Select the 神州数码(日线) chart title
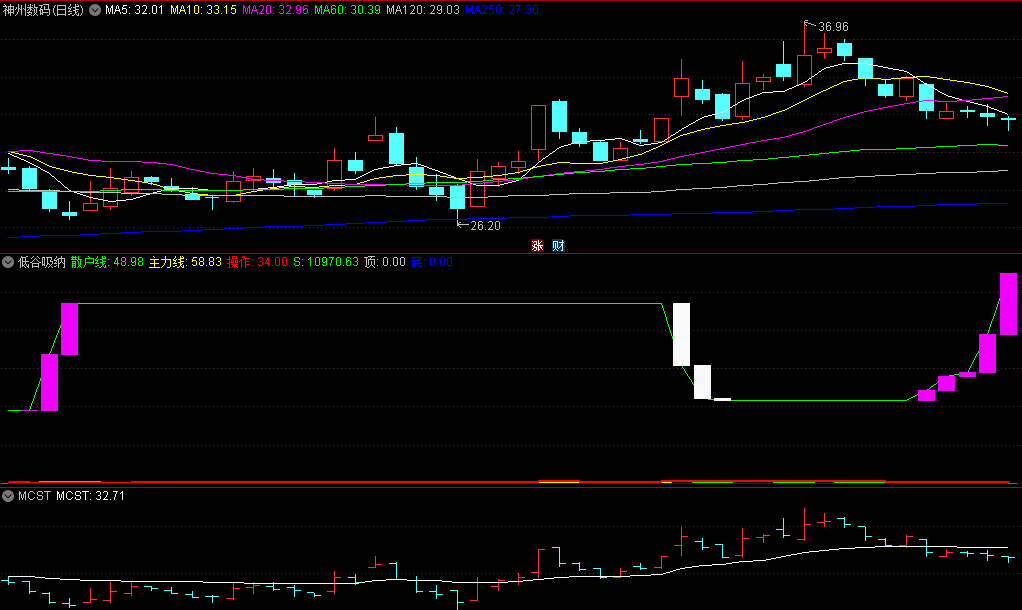 43,10
